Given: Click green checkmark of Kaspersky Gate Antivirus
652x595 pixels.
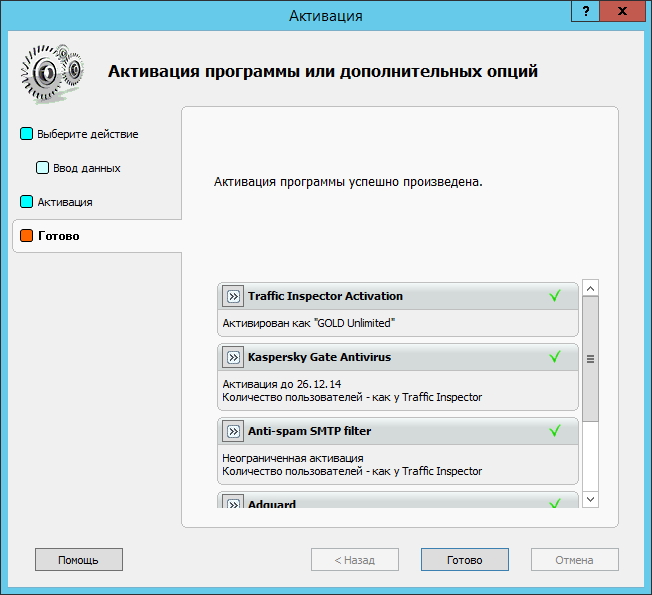Looking at the screenshot, I should click(x=555, y=356).
